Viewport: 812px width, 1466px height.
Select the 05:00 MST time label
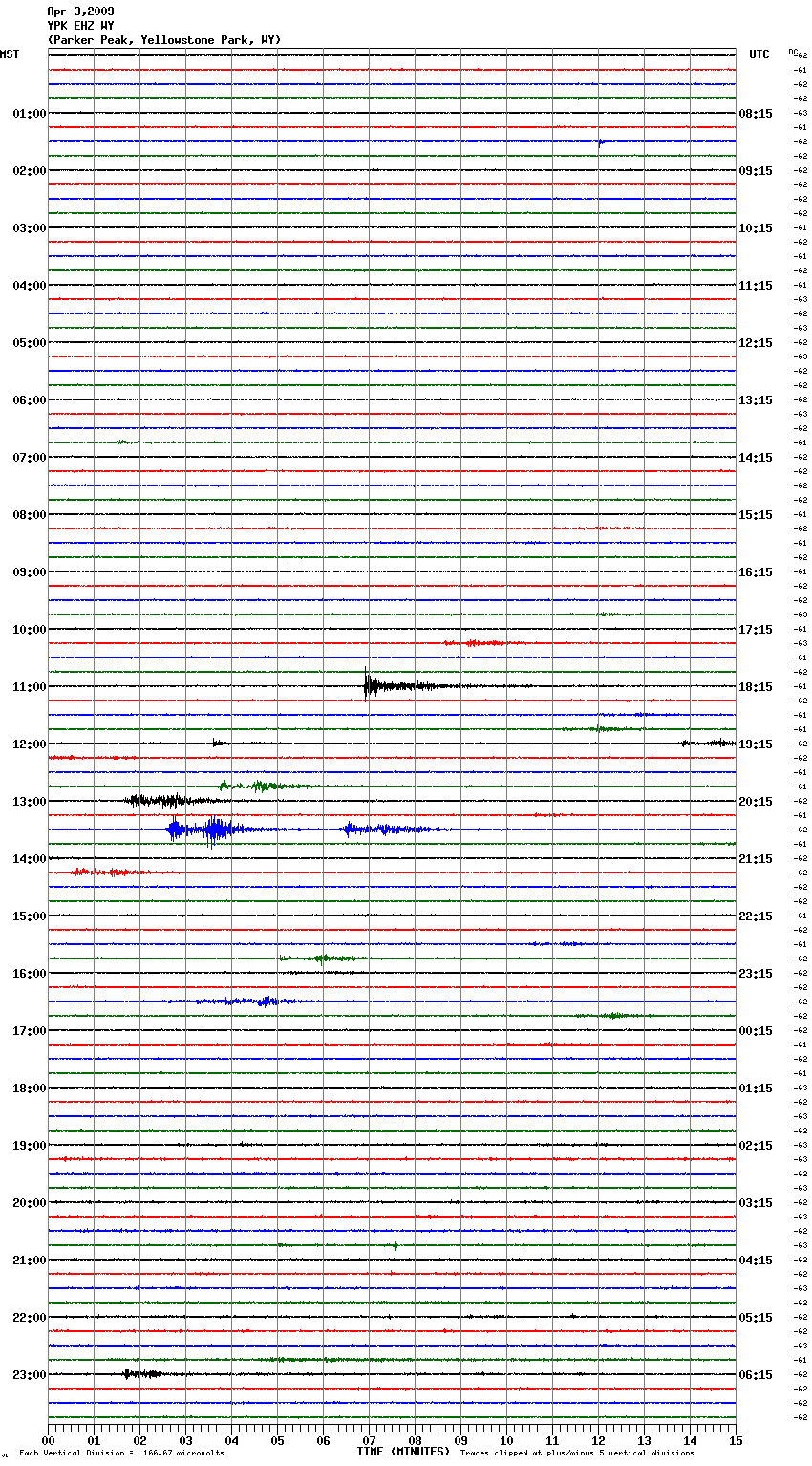30,343
